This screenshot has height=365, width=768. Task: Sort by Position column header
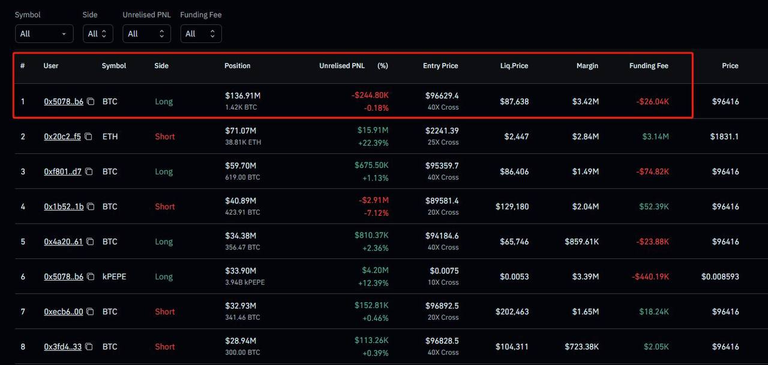point(237,66)
